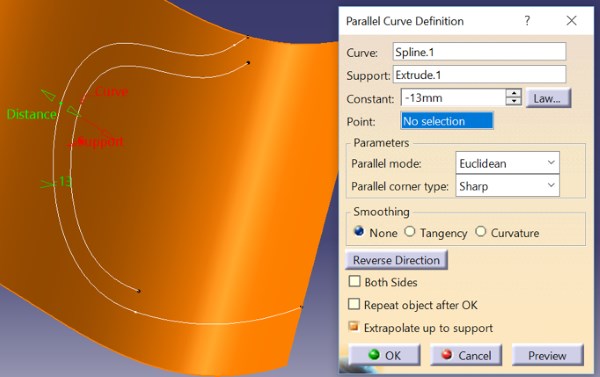Decrease the Constant value with down arrow
The height and width of the screenshot is (377, 600).
pyautogui.click(x=514, y=101)
